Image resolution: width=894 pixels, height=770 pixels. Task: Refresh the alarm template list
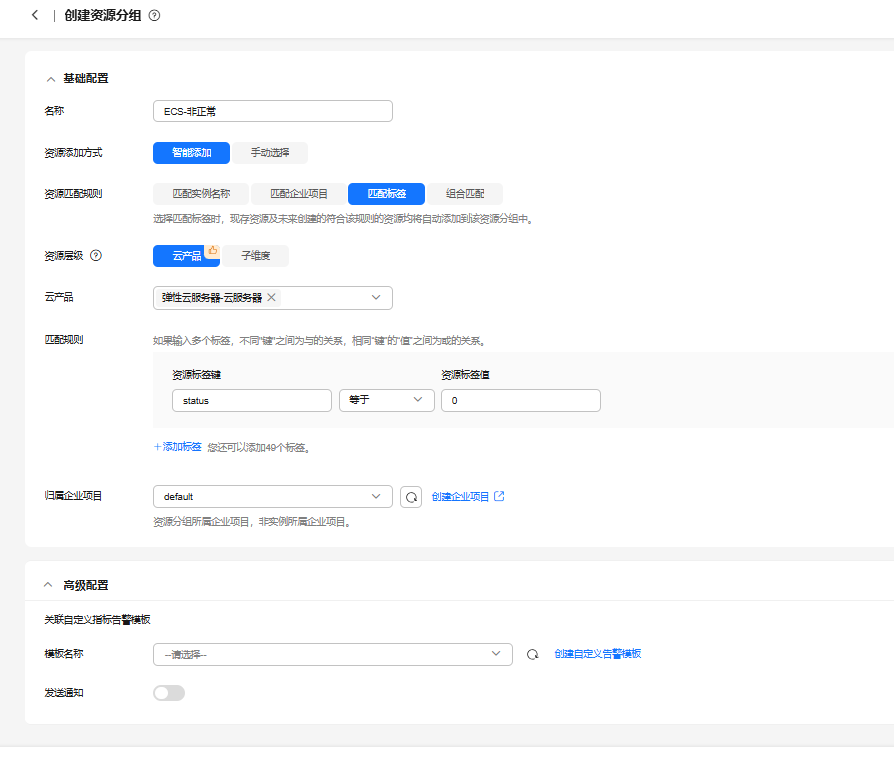click(x=533, y=654)
